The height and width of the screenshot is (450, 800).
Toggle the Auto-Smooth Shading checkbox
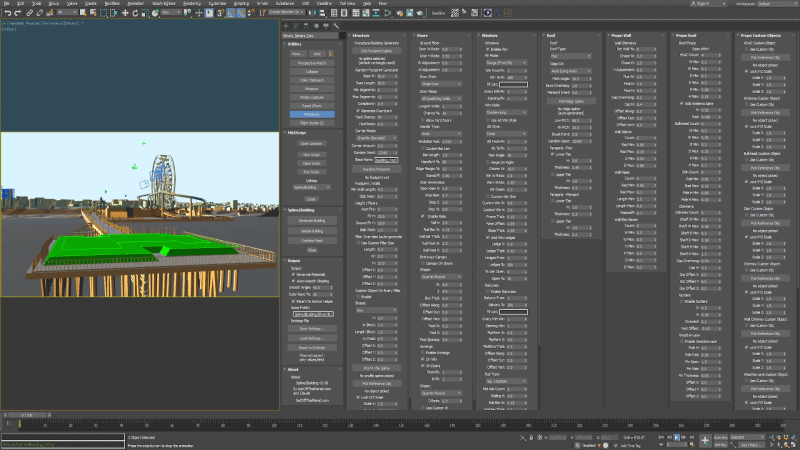293,281
